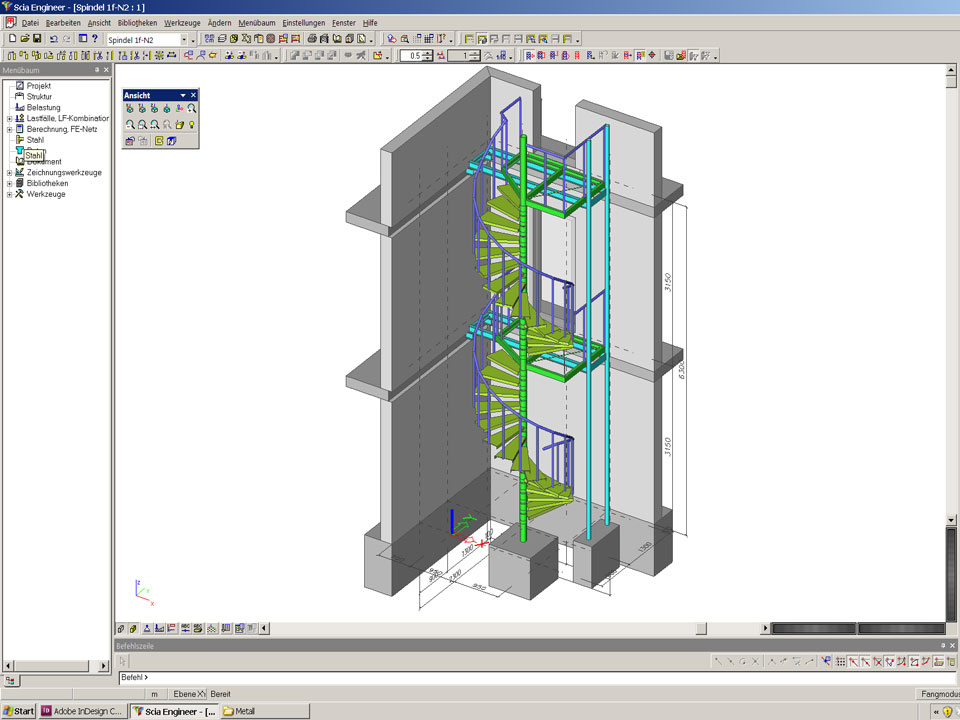Click the Save project icon
Image resolution: width=960 pixels, height=720 pixels.
click(37, 39)
